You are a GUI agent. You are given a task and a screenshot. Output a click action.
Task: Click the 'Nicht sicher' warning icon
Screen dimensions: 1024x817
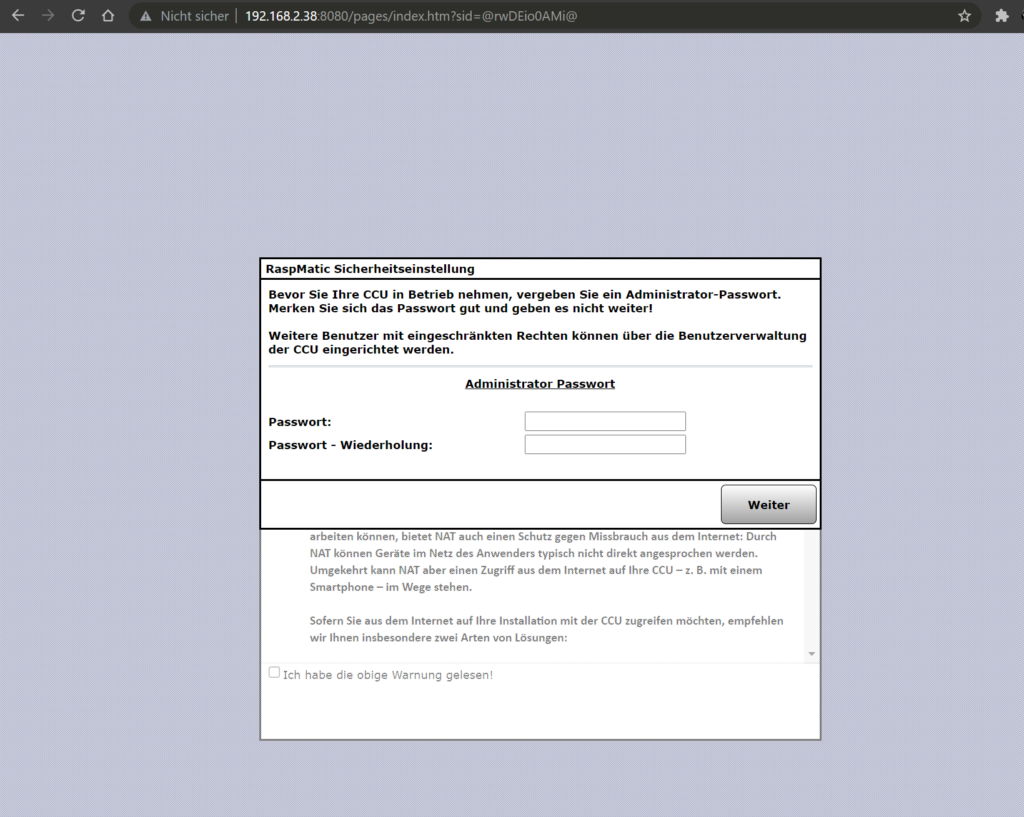pyautogui.click(x=146, y=16)
